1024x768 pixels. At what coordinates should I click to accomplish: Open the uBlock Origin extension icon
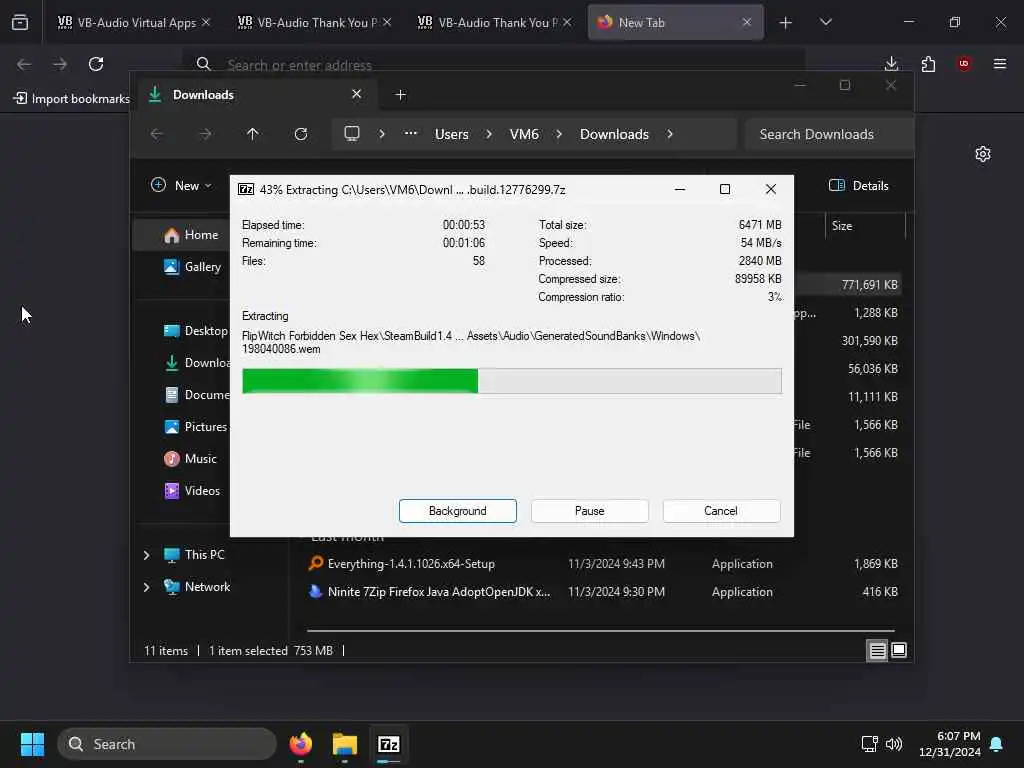pos(963,63)
